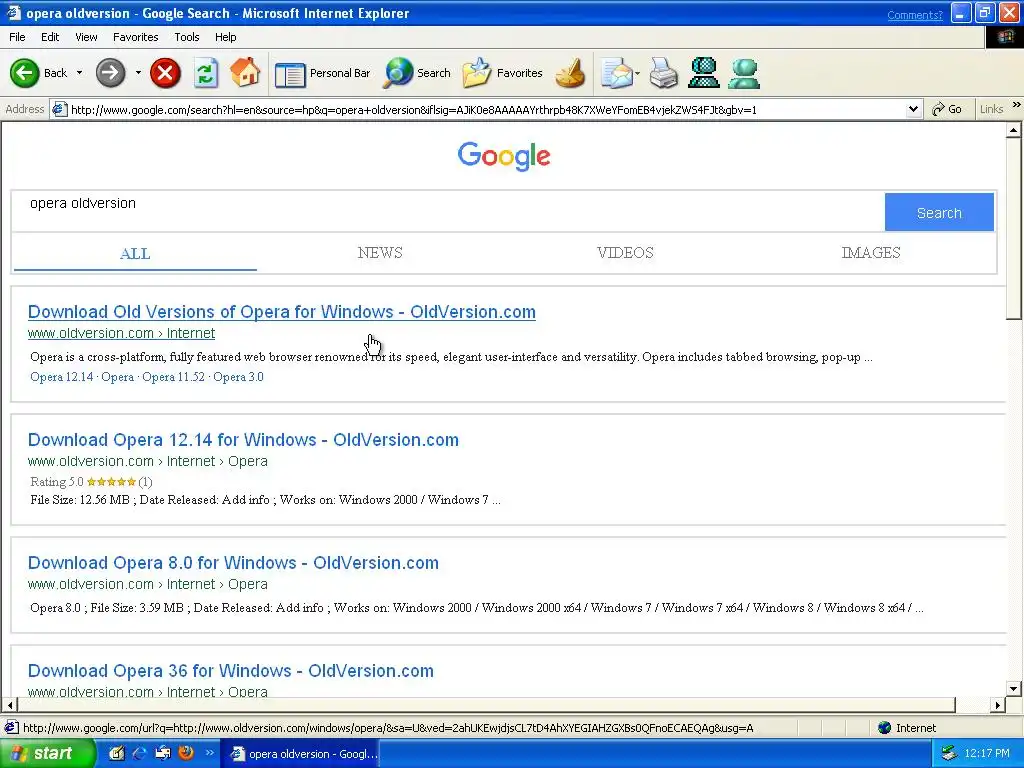
Task: Open Download Opera 36 for Windows result
Action: click(231, 671)
